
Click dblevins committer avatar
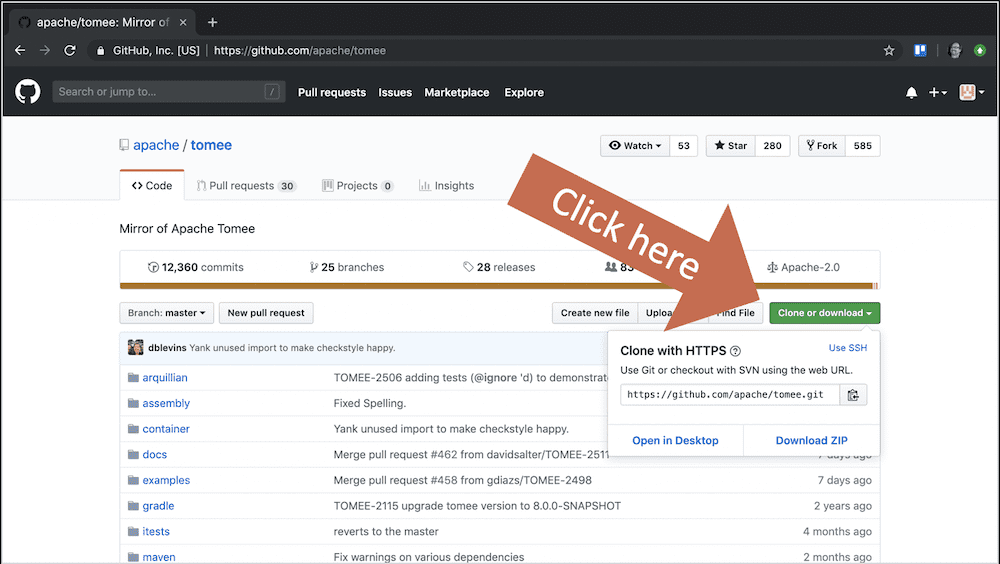[135, 348]
